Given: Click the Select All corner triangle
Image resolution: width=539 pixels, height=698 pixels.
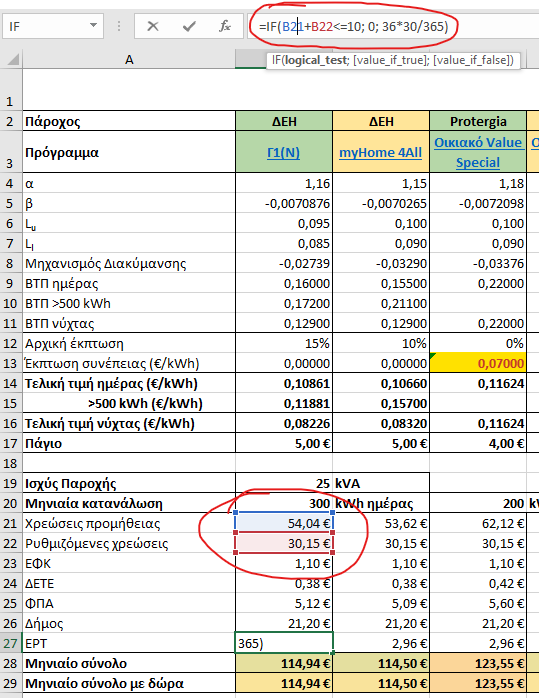Looking at the screenshot, I should (12, 59).
